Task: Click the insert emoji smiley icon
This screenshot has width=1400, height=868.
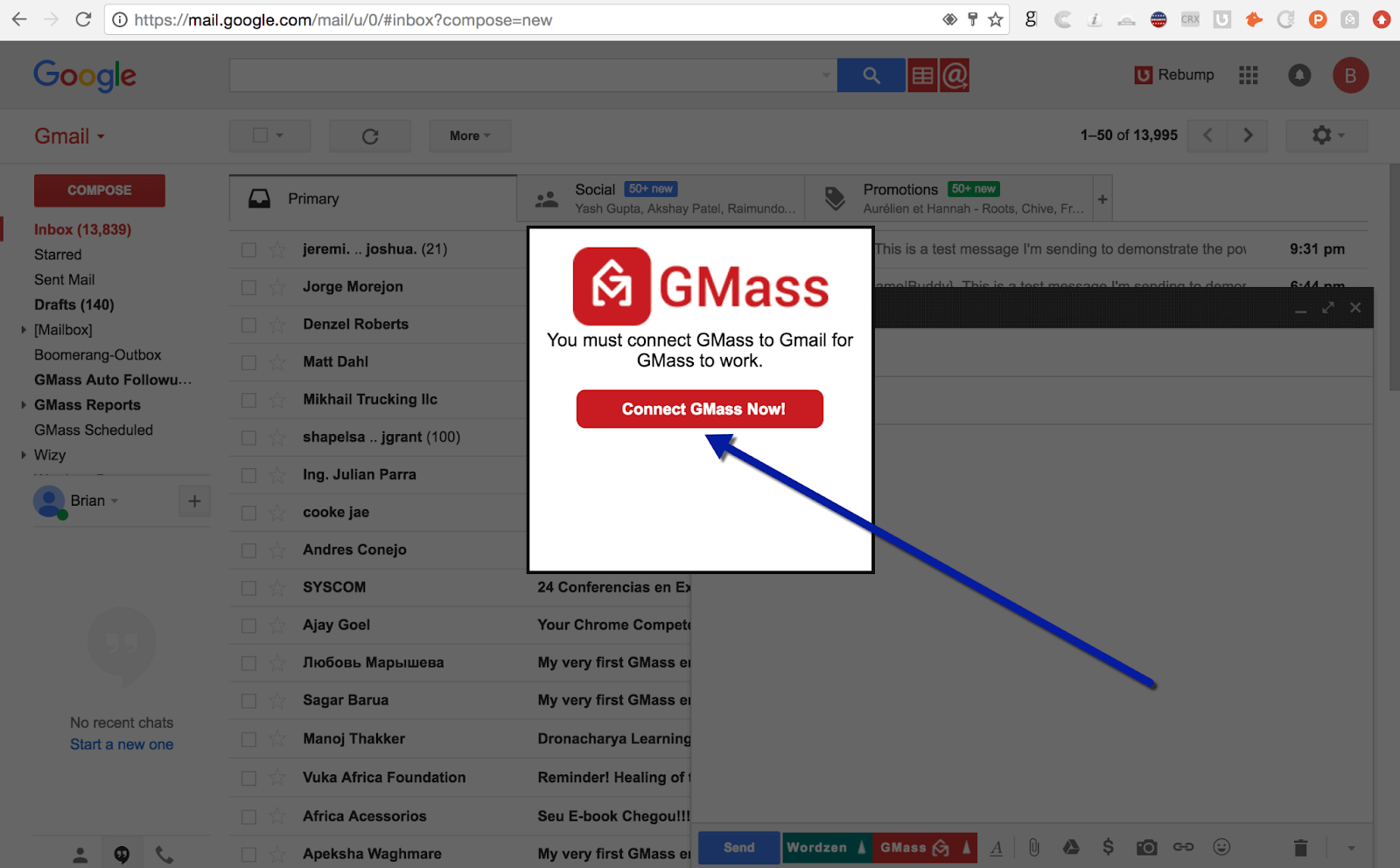Action: 1221,847
